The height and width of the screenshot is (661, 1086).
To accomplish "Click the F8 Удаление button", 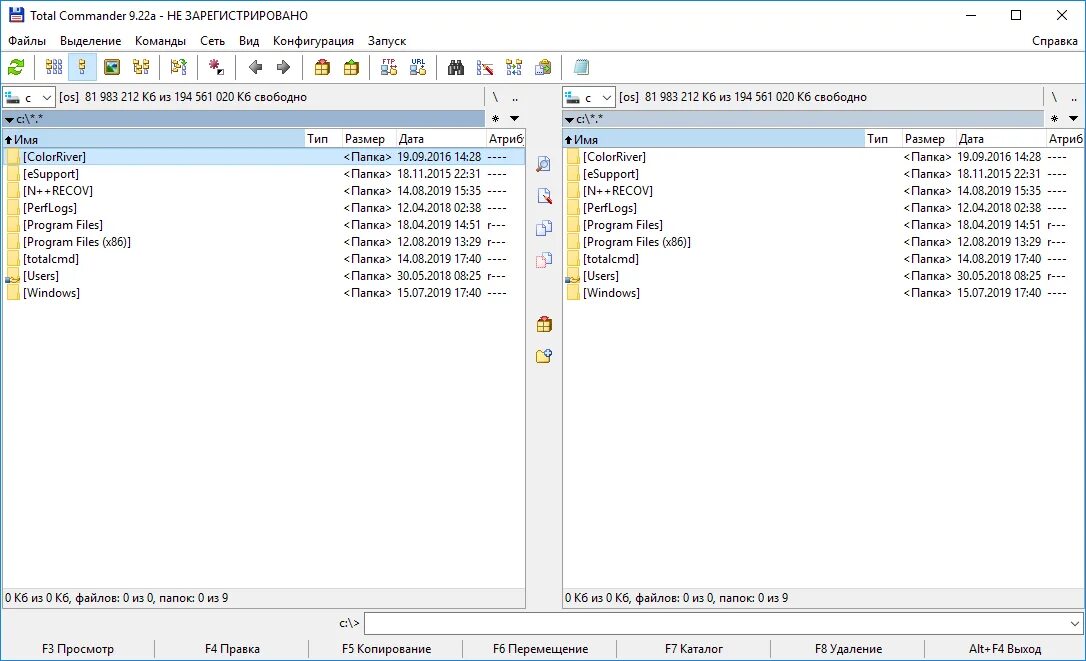I will [848, 649].
